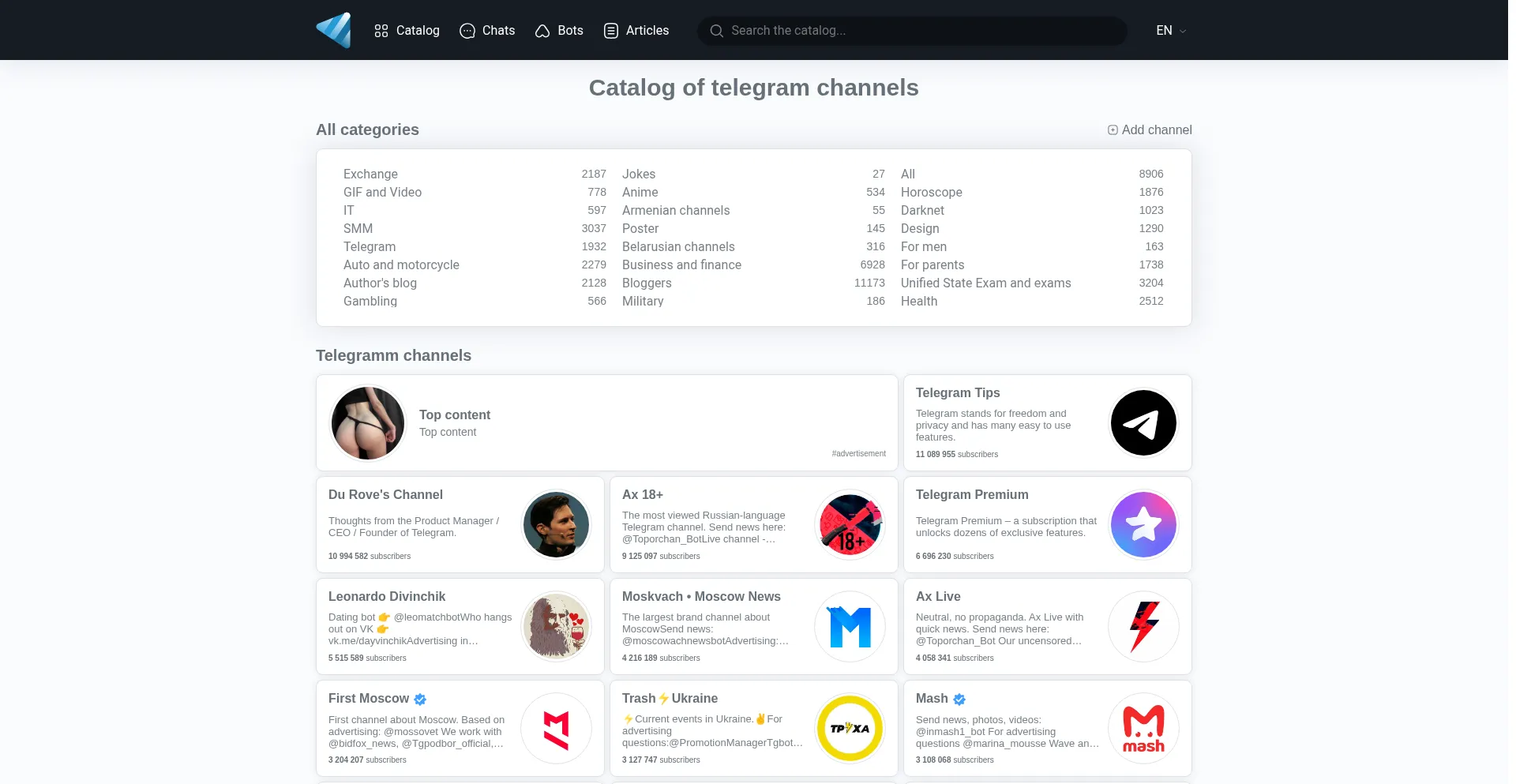Open Du Rove's Channel avatar
This screenshot has width=1516, height=784.
coord(556,525)
